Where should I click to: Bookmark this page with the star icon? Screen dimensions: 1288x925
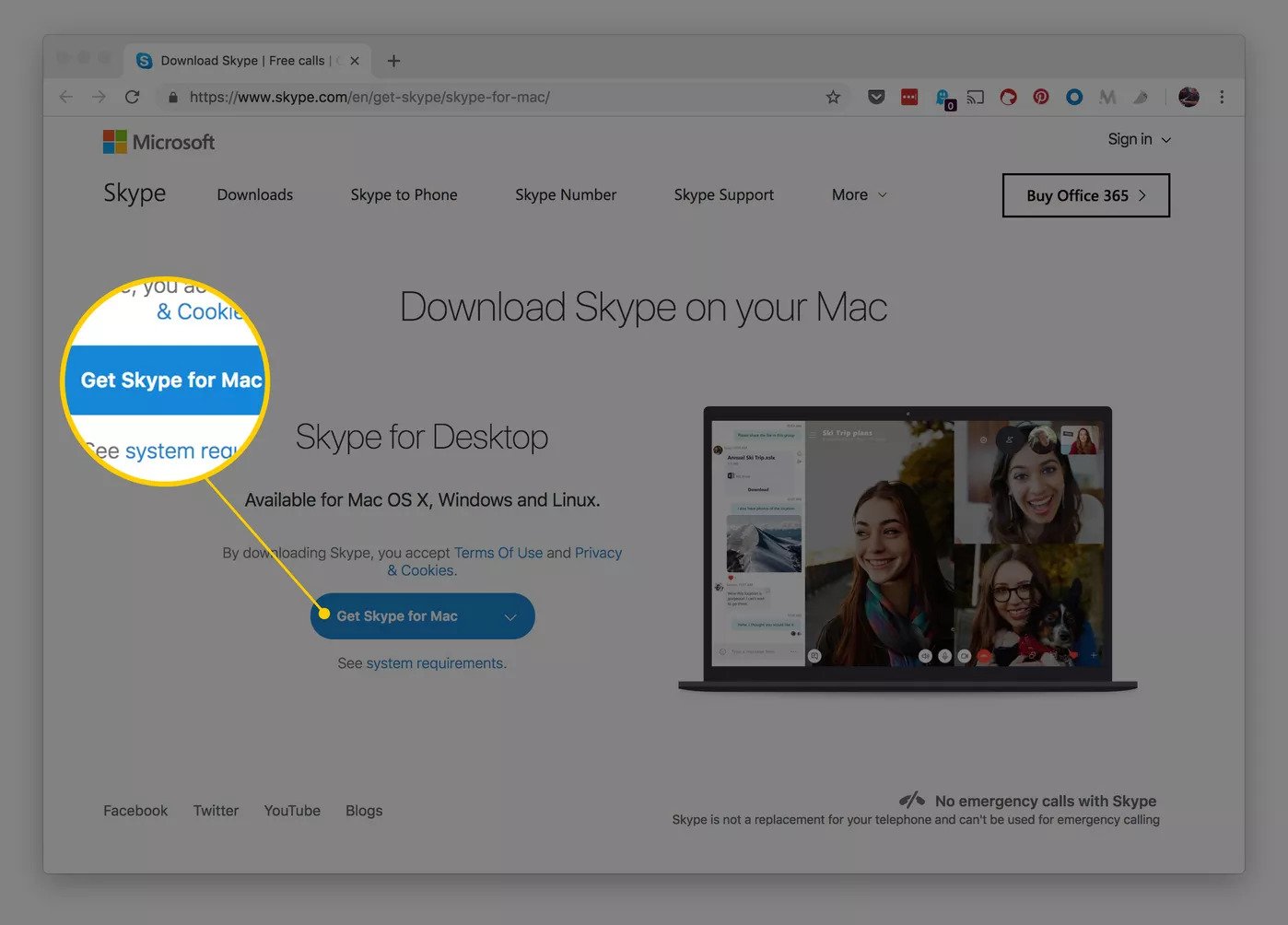[833, 97]
